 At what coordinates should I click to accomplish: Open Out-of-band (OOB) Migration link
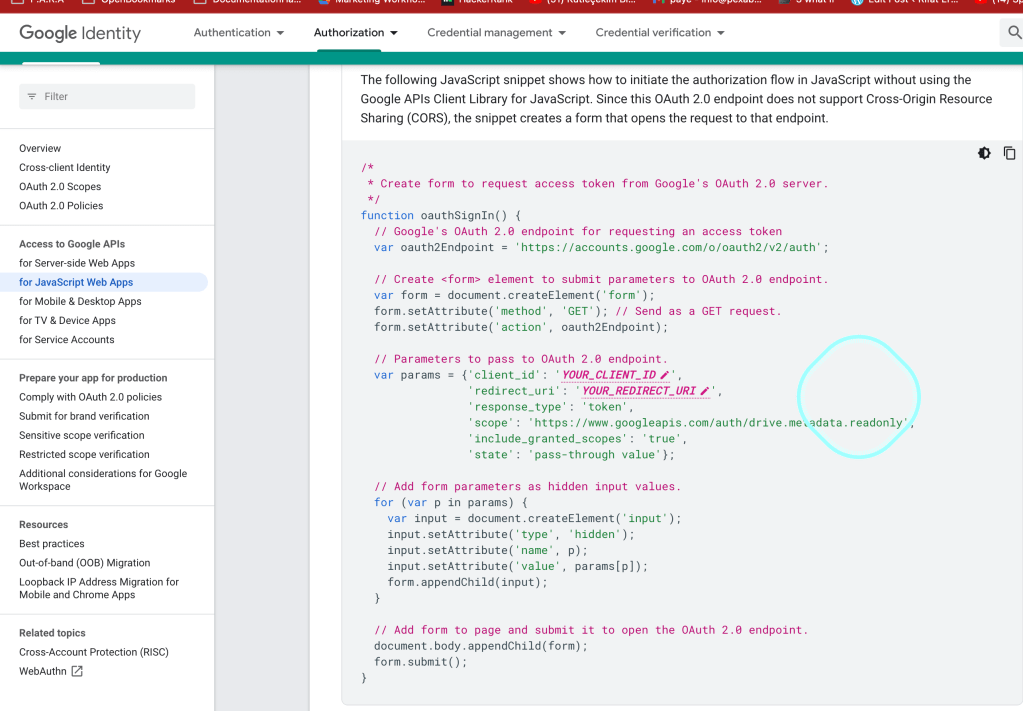(84, 563)
